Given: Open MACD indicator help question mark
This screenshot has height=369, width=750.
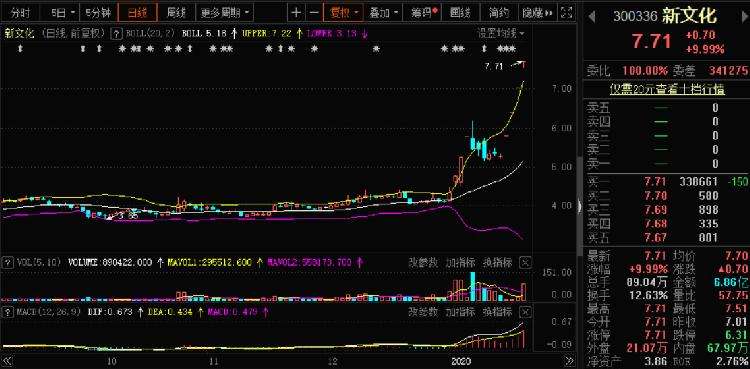Looking at the screenshot, I should pos(8,312).
